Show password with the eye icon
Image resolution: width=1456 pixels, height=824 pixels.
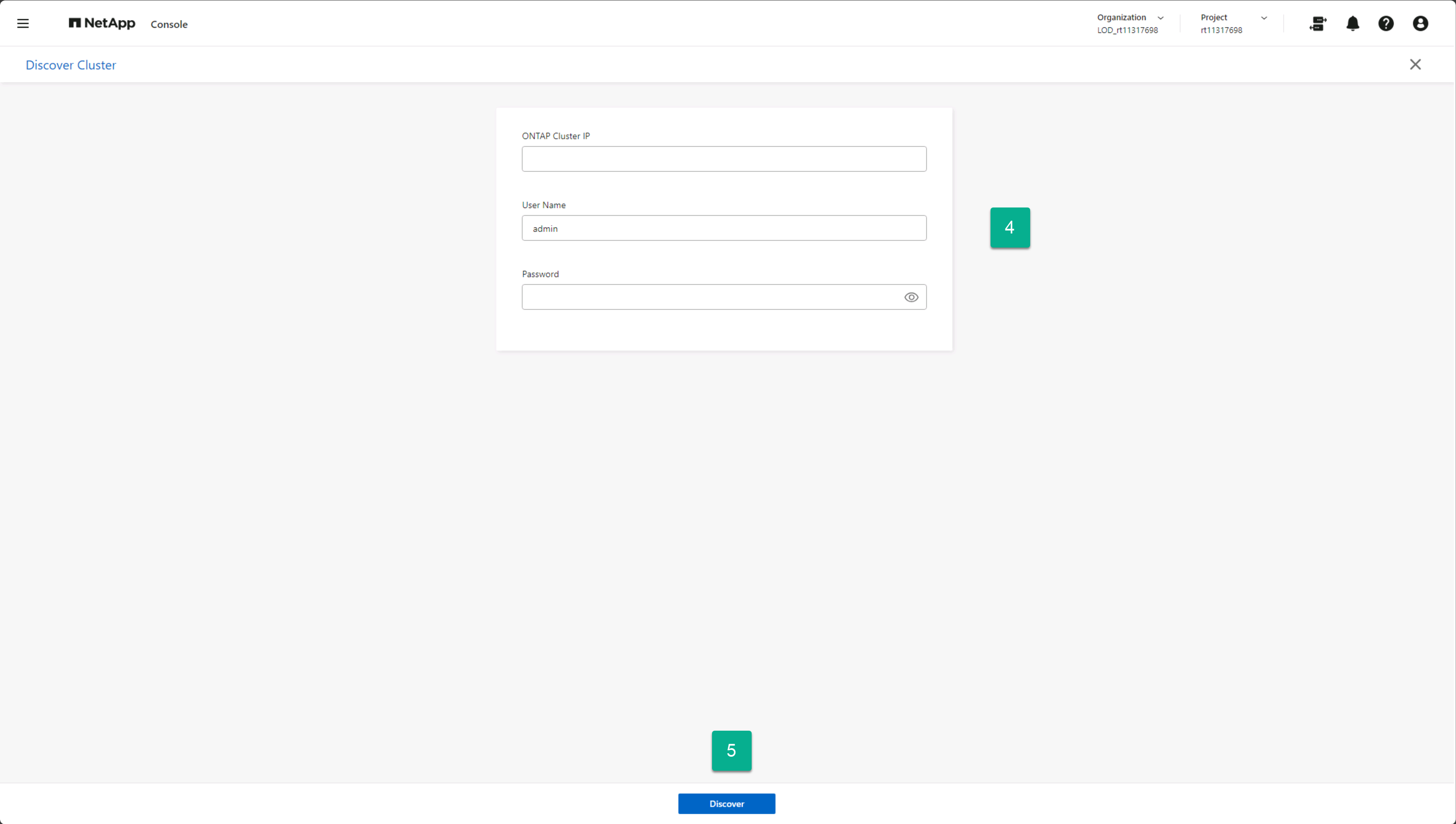tap(911, 297)
